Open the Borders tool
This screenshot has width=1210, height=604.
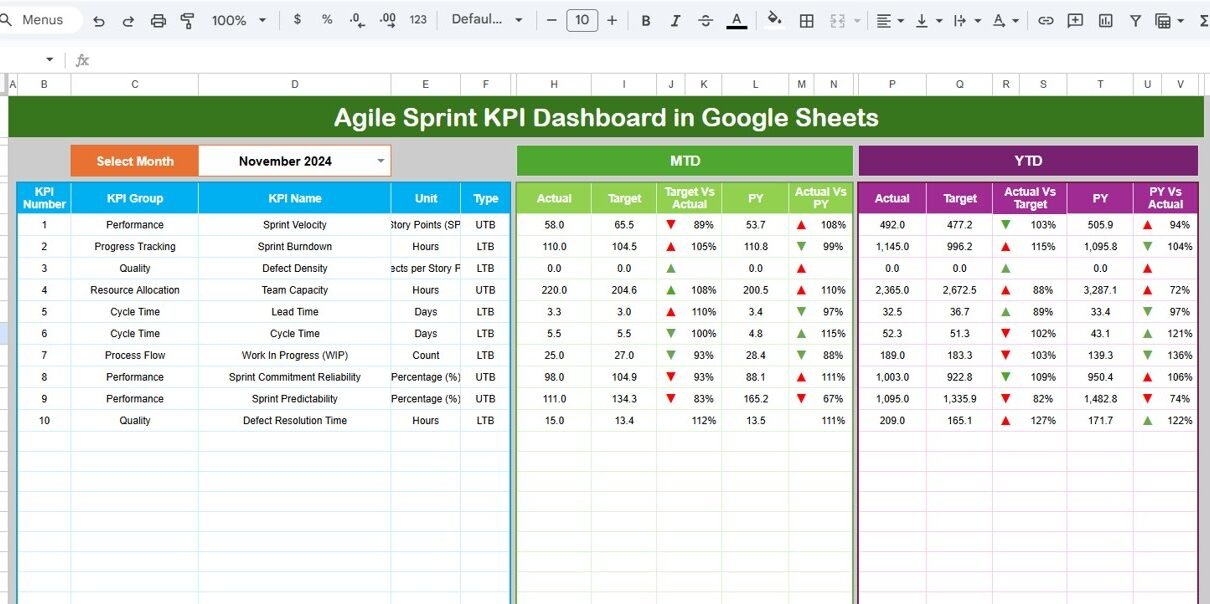[x=806, y=20]
